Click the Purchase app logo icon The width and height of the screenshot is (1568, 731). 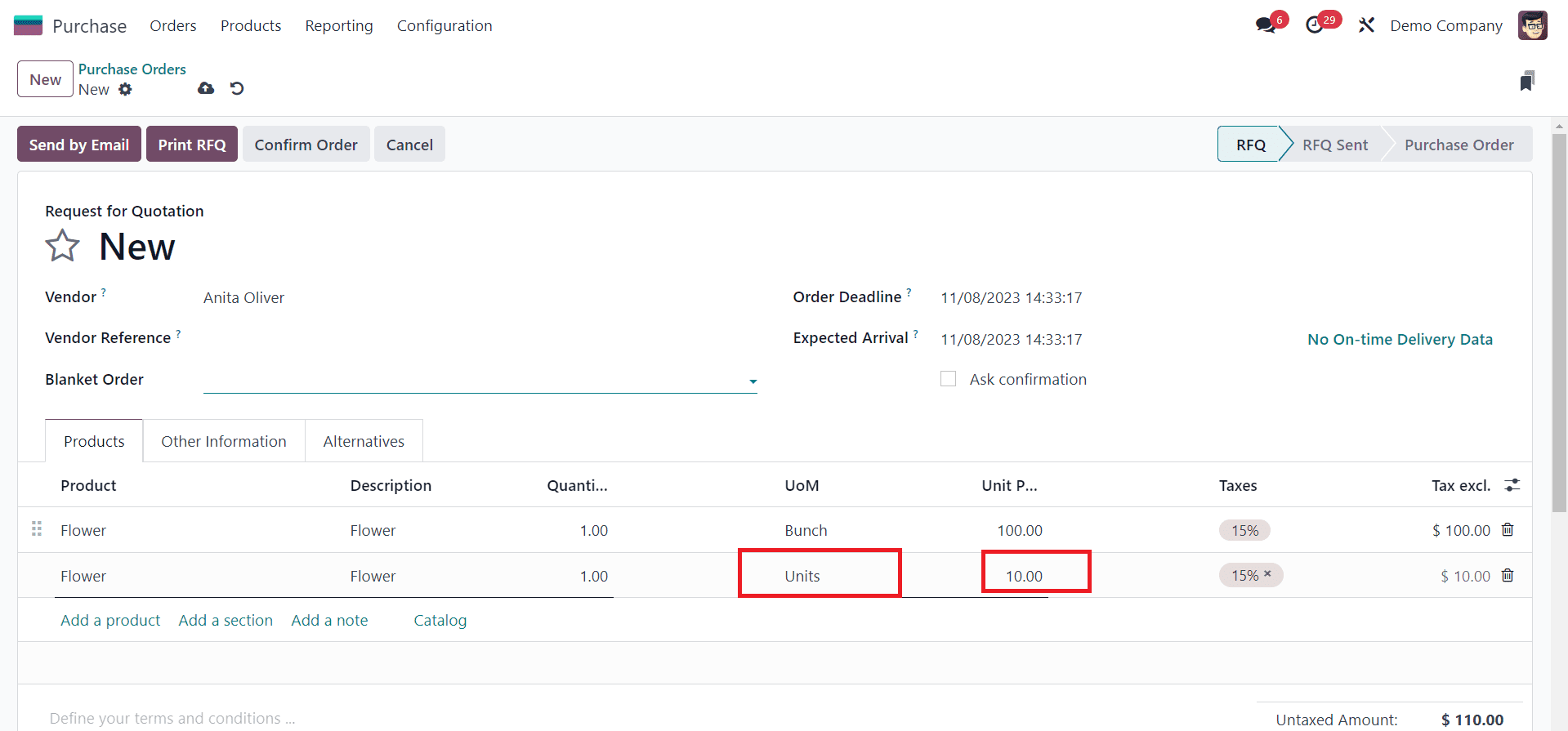(x=28, y=25)
